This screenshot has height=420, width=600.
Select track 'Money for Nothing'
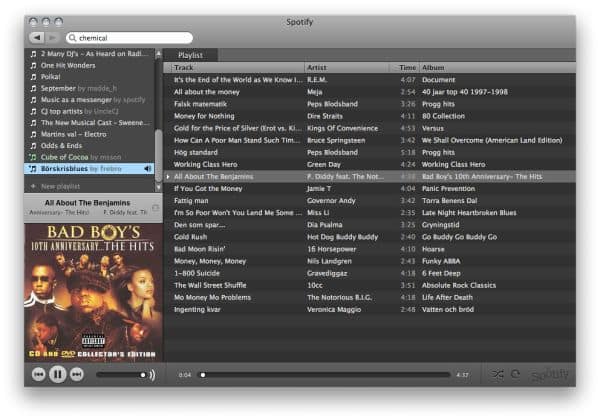click(x=204, y=116)
